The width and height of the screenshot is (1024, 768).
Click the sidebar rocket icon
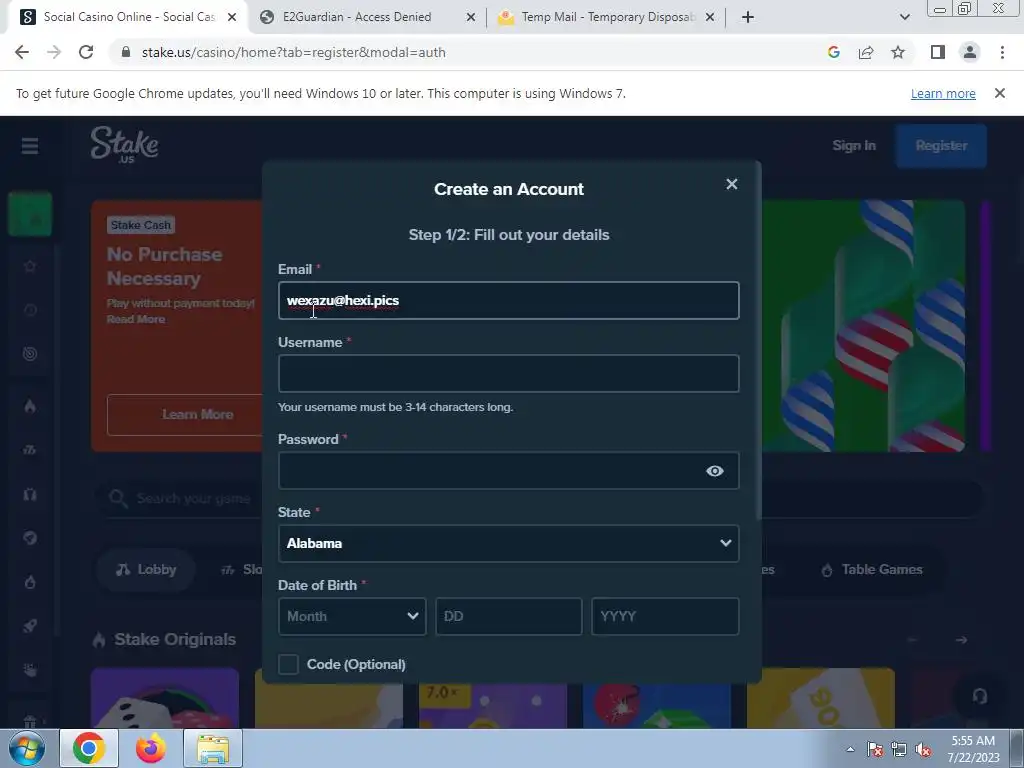30,626
